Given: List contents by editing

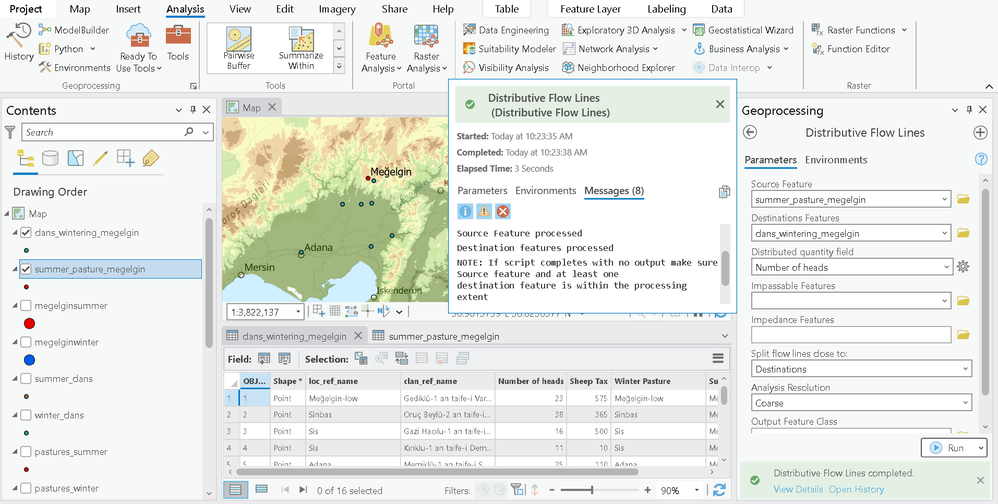Looking at the screenshot, I should pos(100,158).
